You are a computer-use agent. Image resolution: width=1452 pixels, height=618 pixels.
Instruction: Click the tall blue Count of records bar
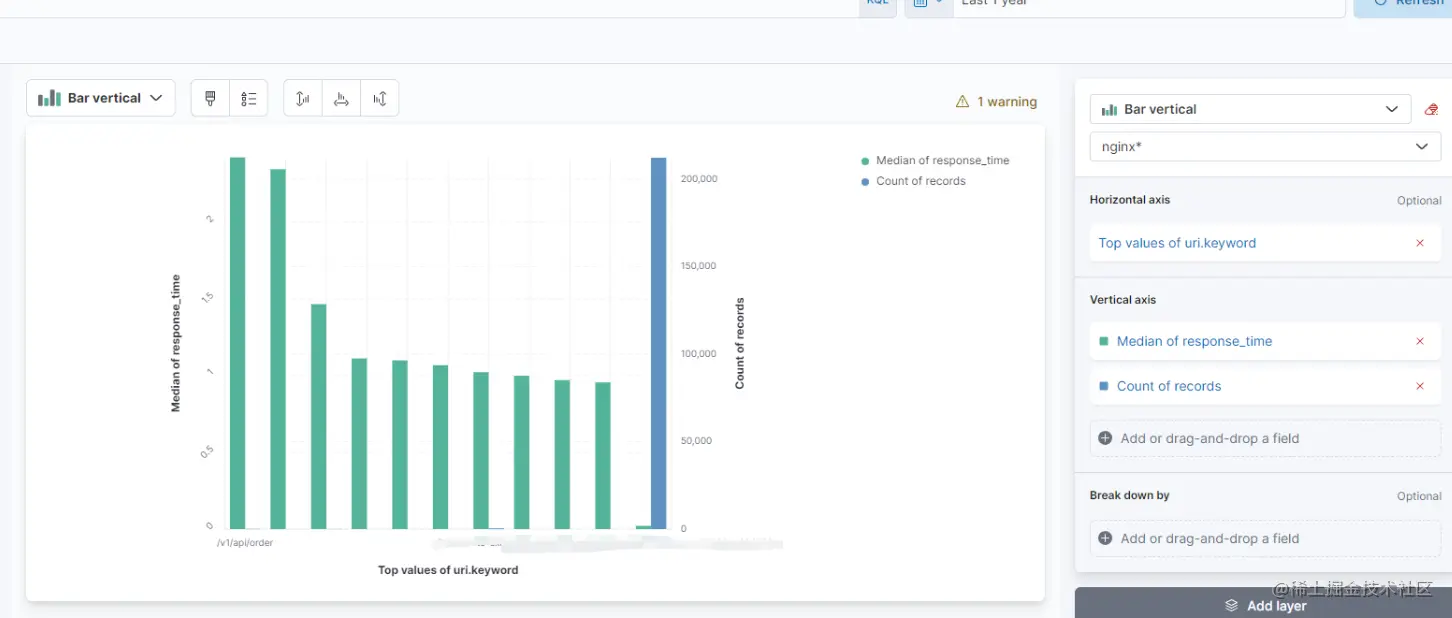click(x=658, y=343)
